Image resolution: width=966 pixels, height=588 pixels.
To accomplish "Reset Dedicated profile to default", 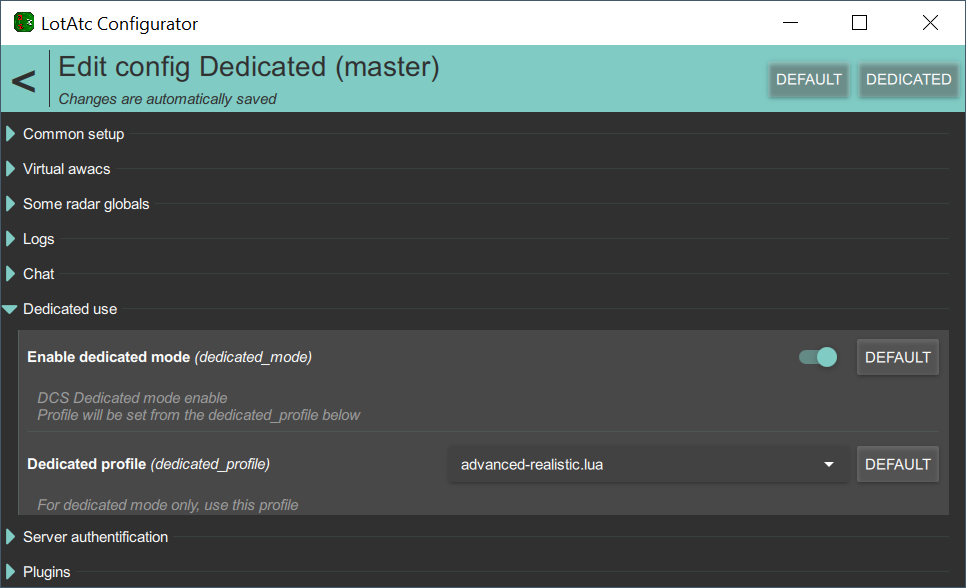I will (x=898, y=464).
